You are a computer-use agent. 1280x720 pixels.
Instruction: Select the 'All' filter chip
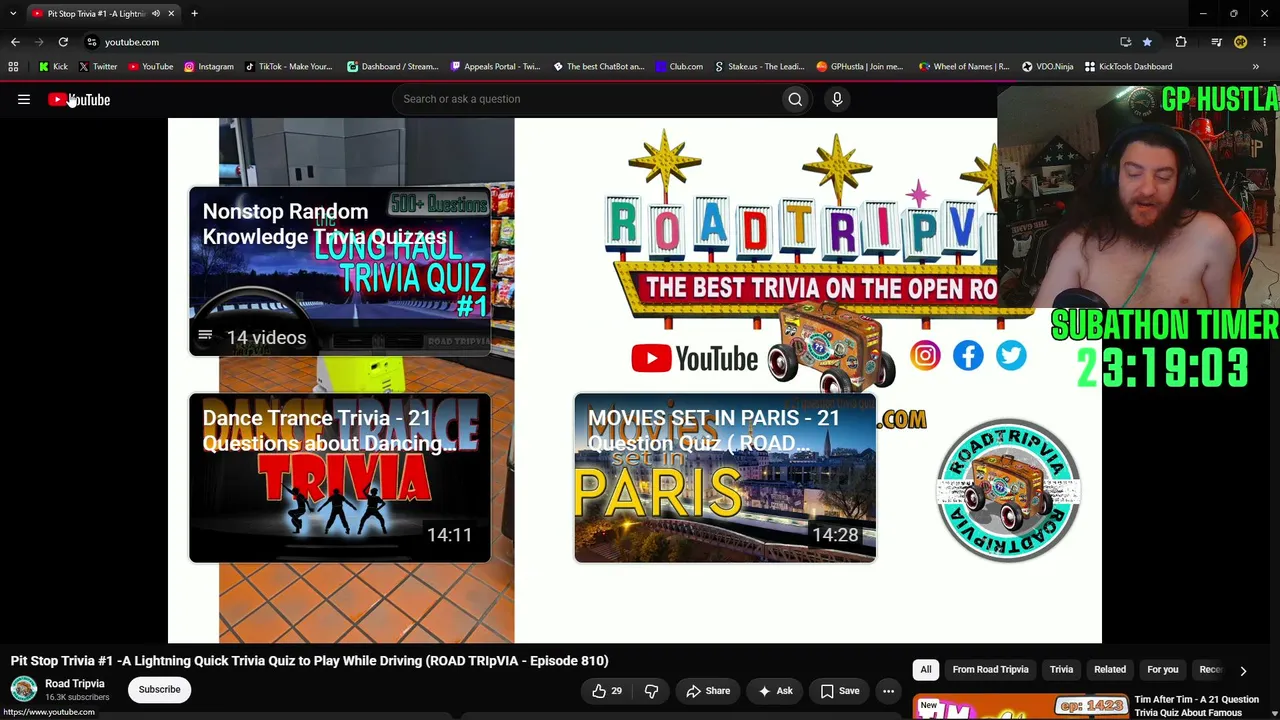pyautogui.click(x=926, y=670)
